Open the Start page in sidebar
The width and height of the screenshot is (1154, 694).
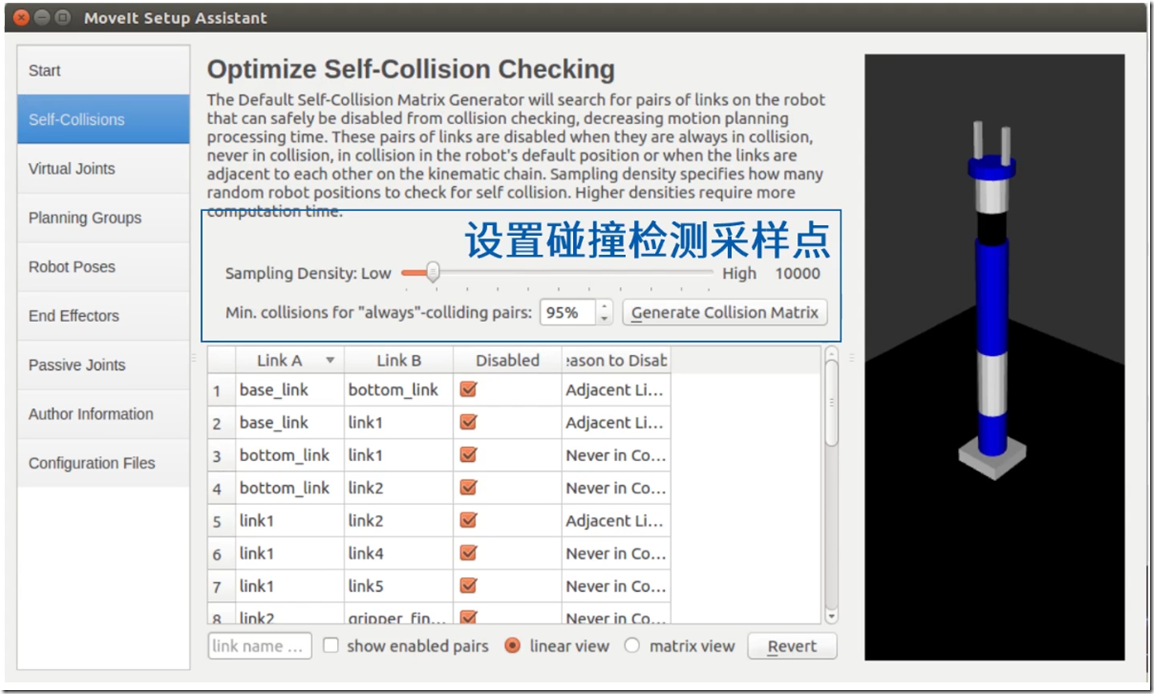[x=103, y=70]
